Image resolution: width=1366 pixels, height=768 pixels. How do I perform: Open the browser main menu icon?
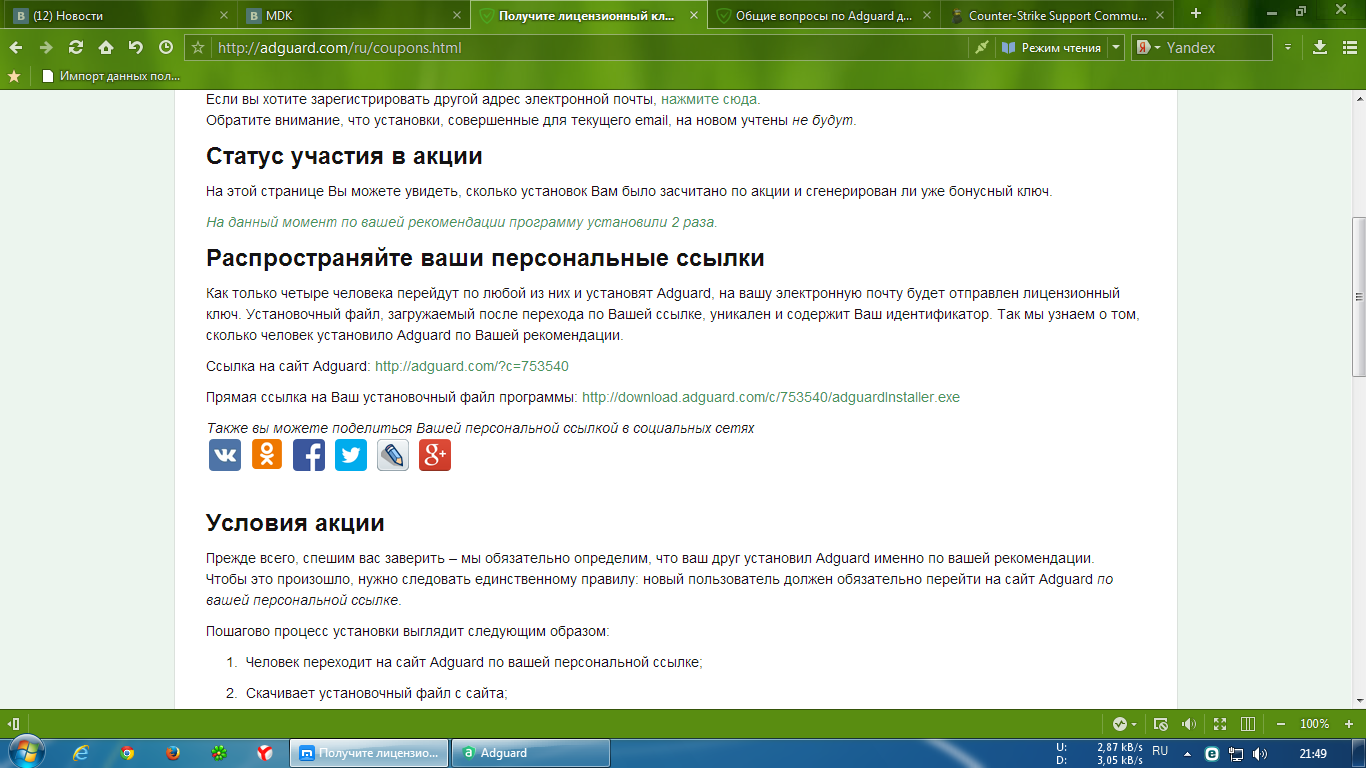tap(1348, 47)
